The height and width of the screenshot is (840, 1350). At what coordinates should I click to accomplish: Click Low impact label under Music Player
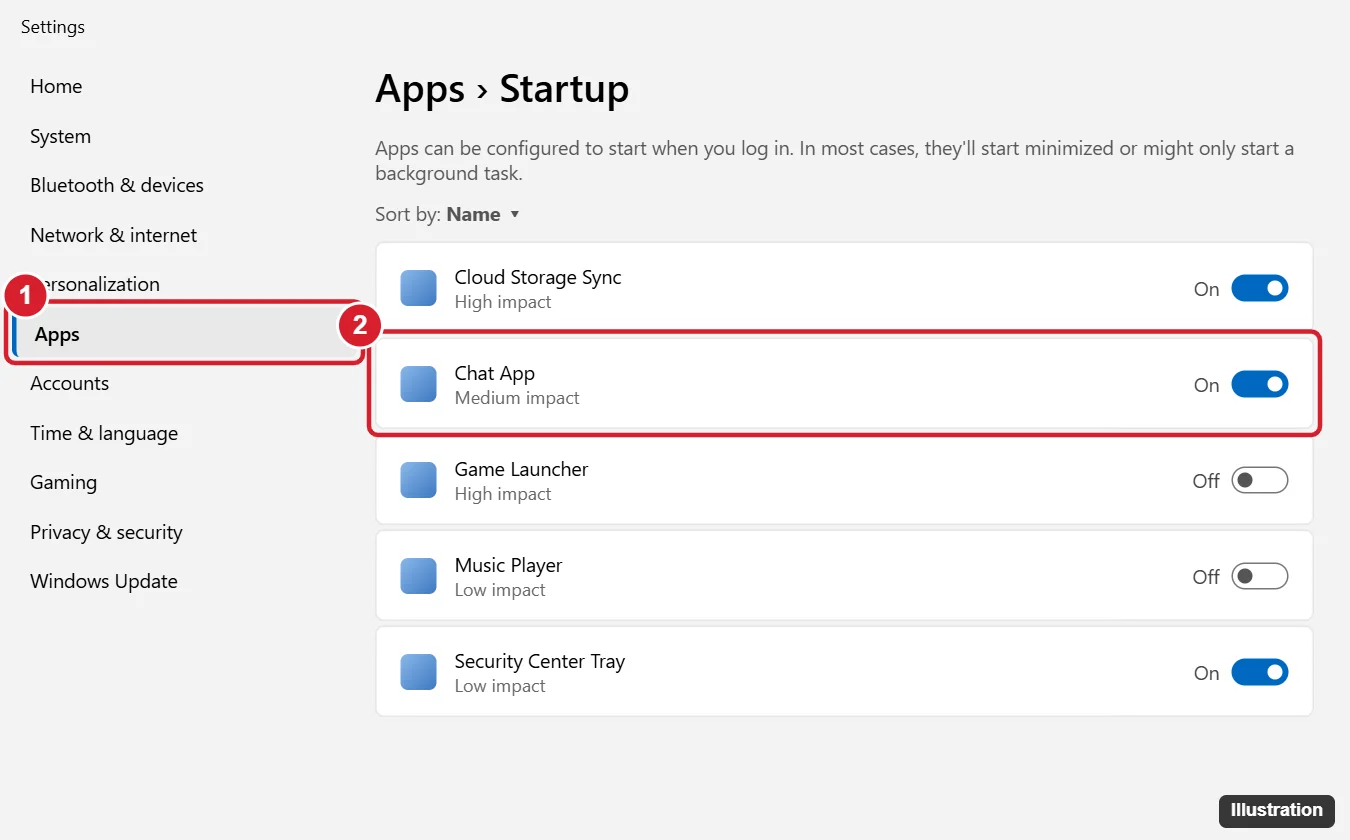pos(500,590)
